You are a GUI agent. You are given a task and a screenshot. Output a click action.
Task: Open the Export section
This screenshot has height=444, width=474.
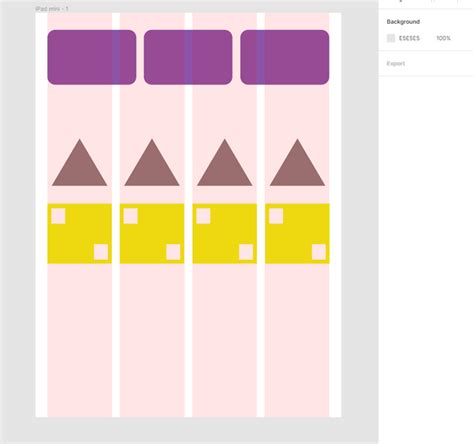point(396,63)
